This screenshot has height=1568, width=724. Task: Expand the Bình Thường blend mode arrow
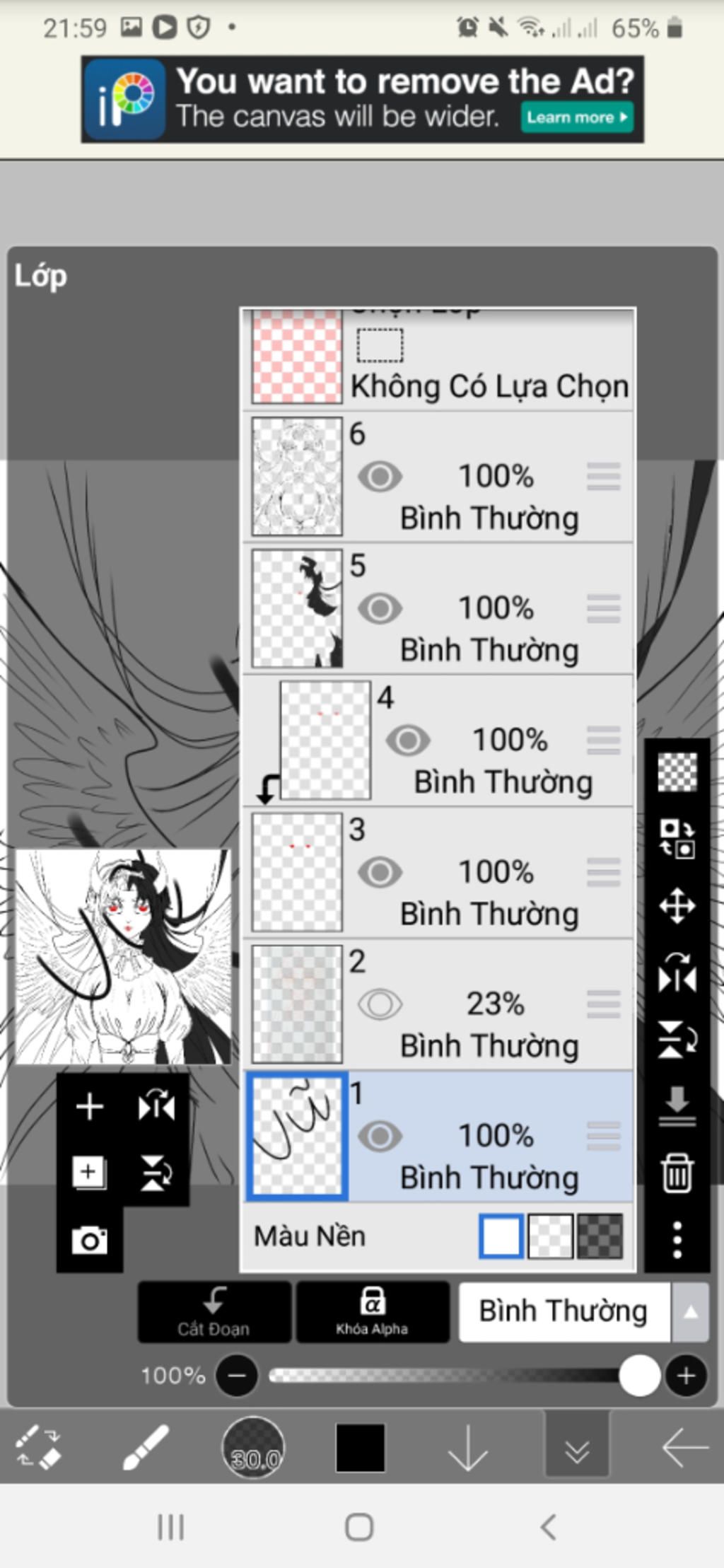pyautogui.click(x=690, y=1312)
